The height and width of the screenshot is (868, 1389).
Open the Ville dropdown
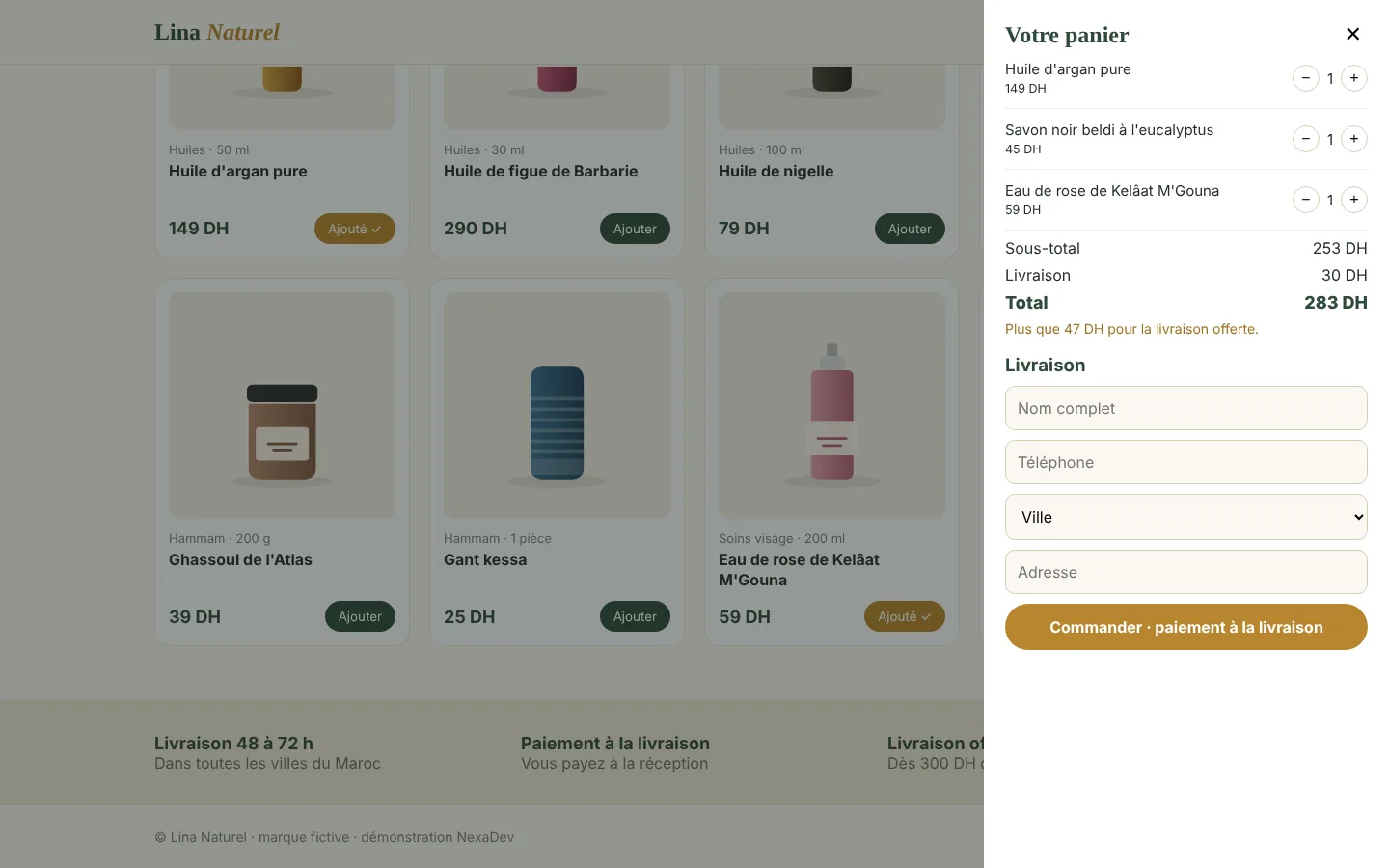click(1185, 517)
